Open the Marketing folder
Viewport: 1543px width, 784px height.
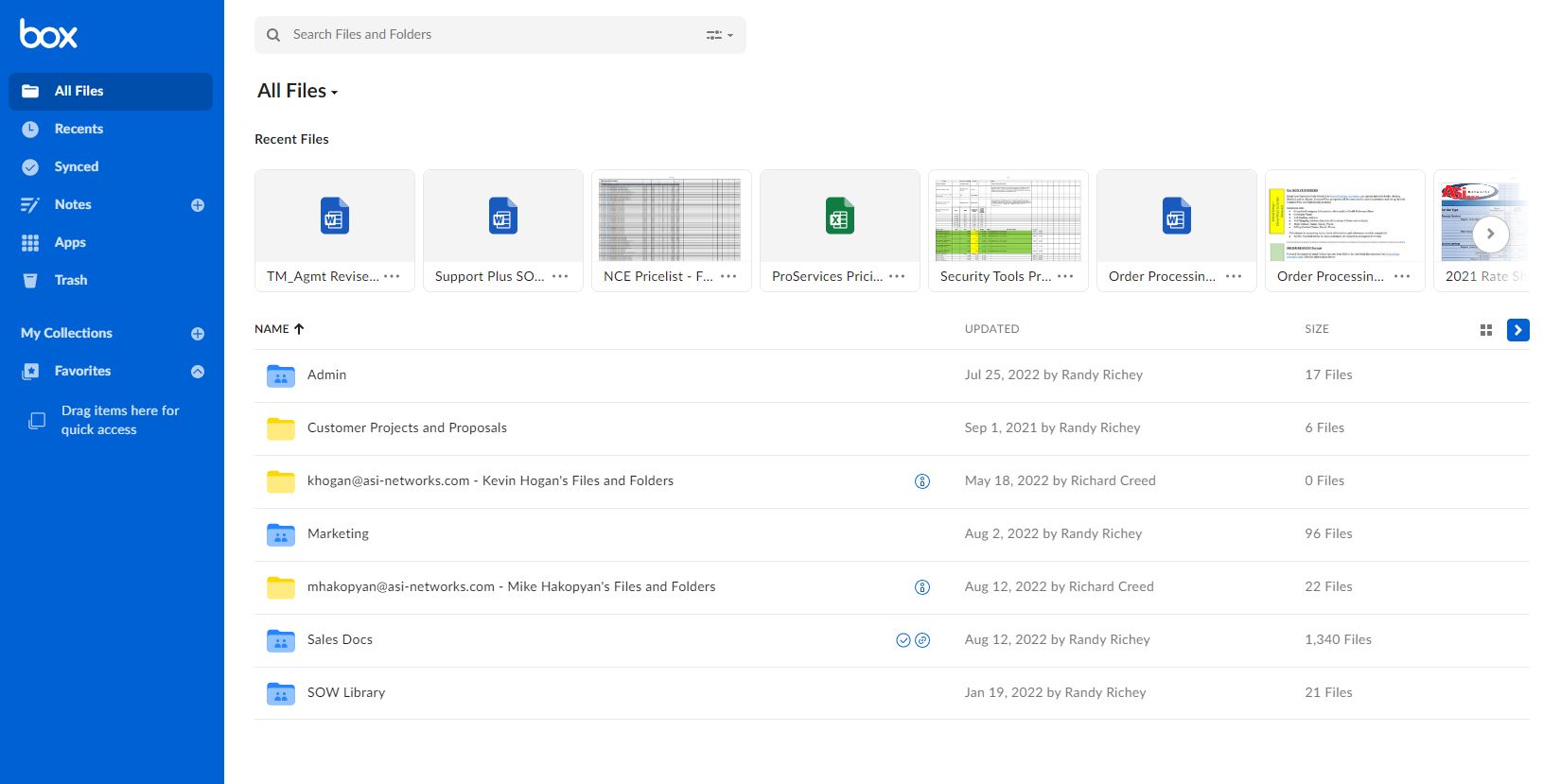click(338, 533)
